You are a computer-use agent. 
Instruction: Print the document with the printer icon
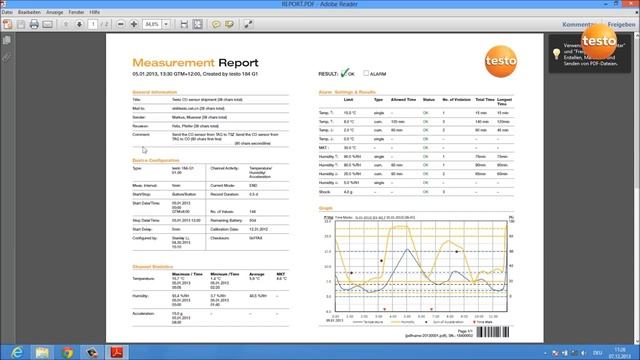pyautogui.click(x=34, y=24)
